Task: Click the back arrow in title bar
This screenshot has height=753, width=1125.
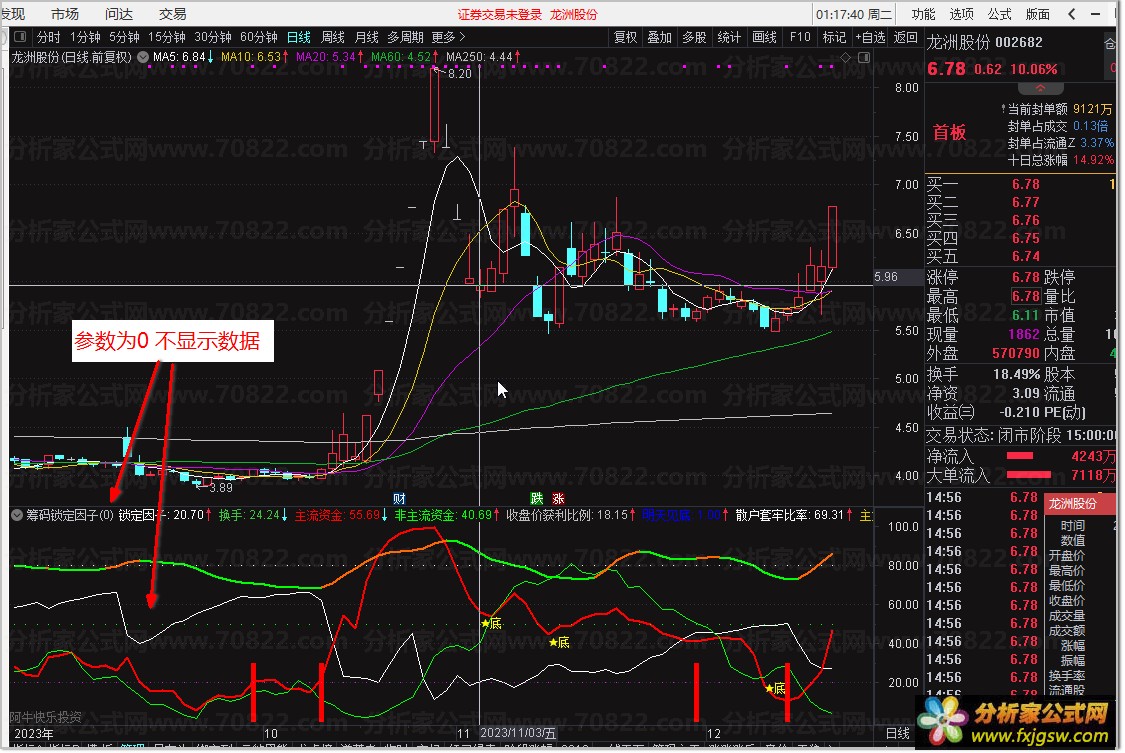Action: 1072,14
